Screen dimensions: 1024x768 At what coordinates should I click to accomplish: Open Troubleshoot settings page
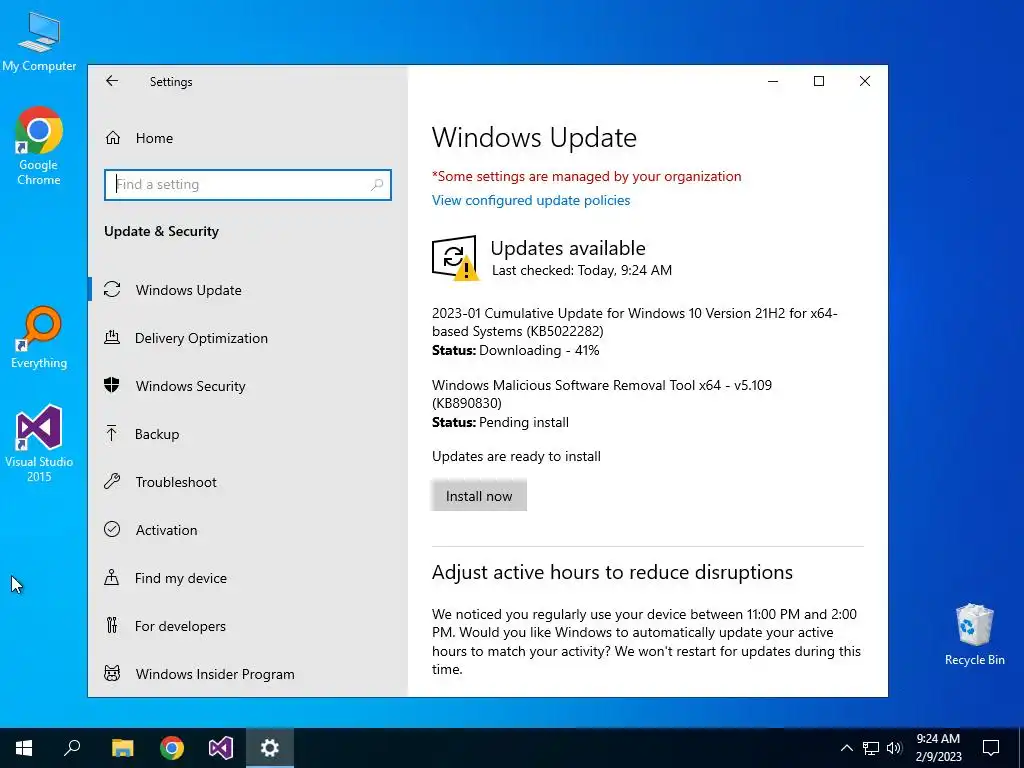coord(176,482)
